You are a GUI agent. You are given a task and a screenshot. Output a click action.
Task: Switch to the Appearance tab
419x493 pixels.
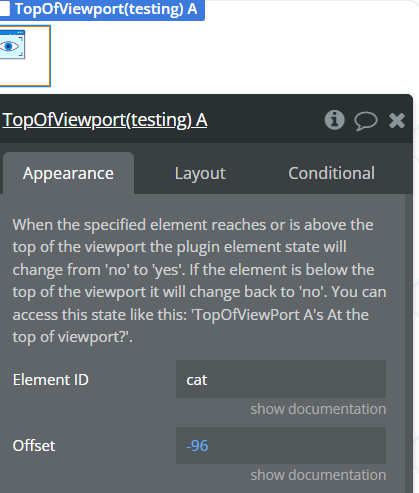coord(68,173)
